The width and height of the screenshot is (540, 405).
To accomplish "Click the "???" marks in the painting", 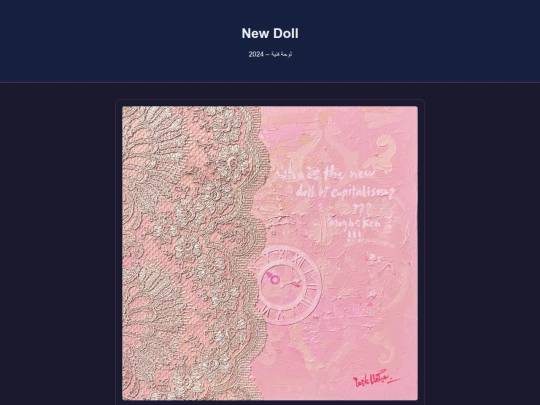I will 362,208.
